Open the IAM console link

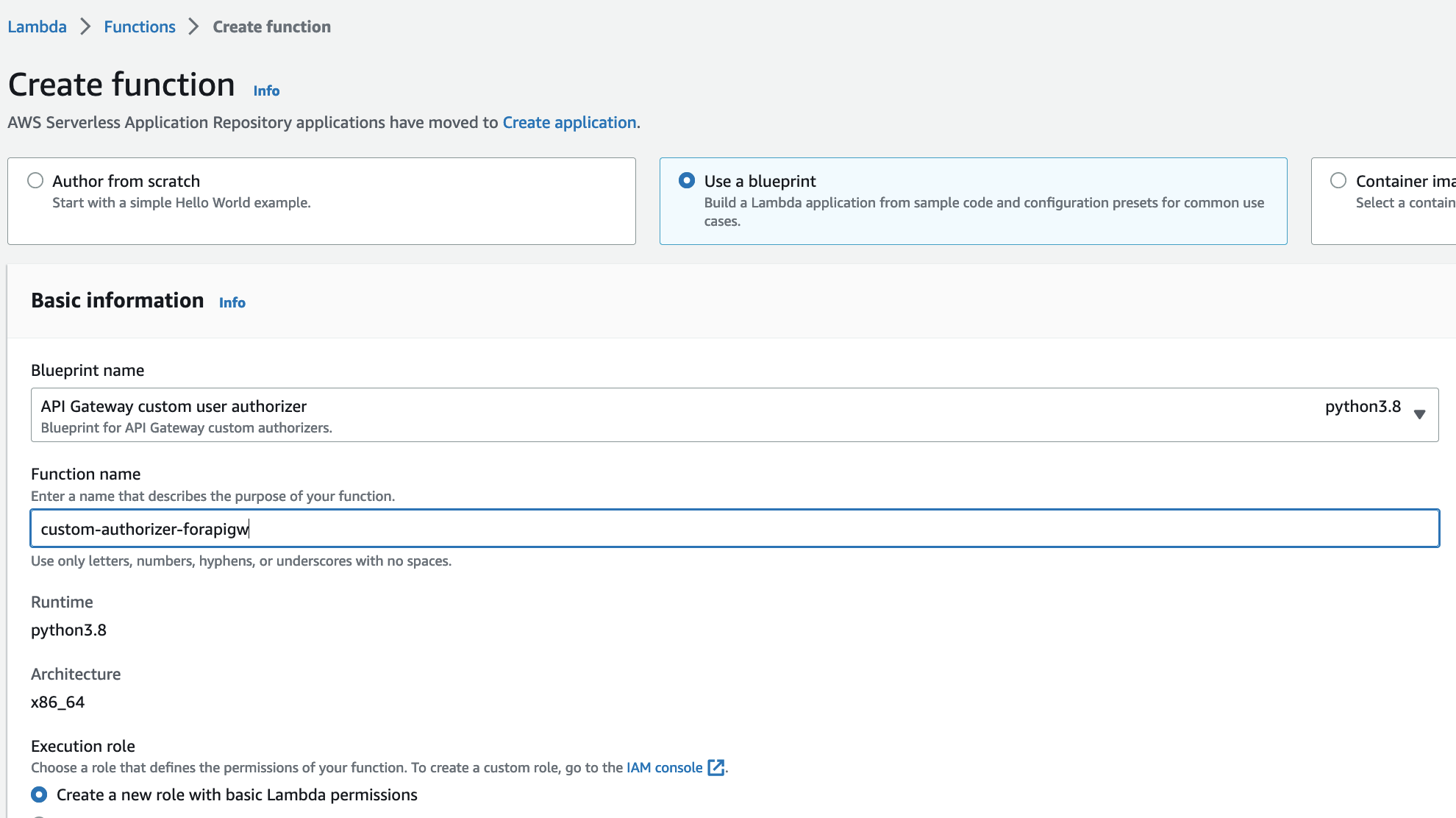click(x=665, y=767)
